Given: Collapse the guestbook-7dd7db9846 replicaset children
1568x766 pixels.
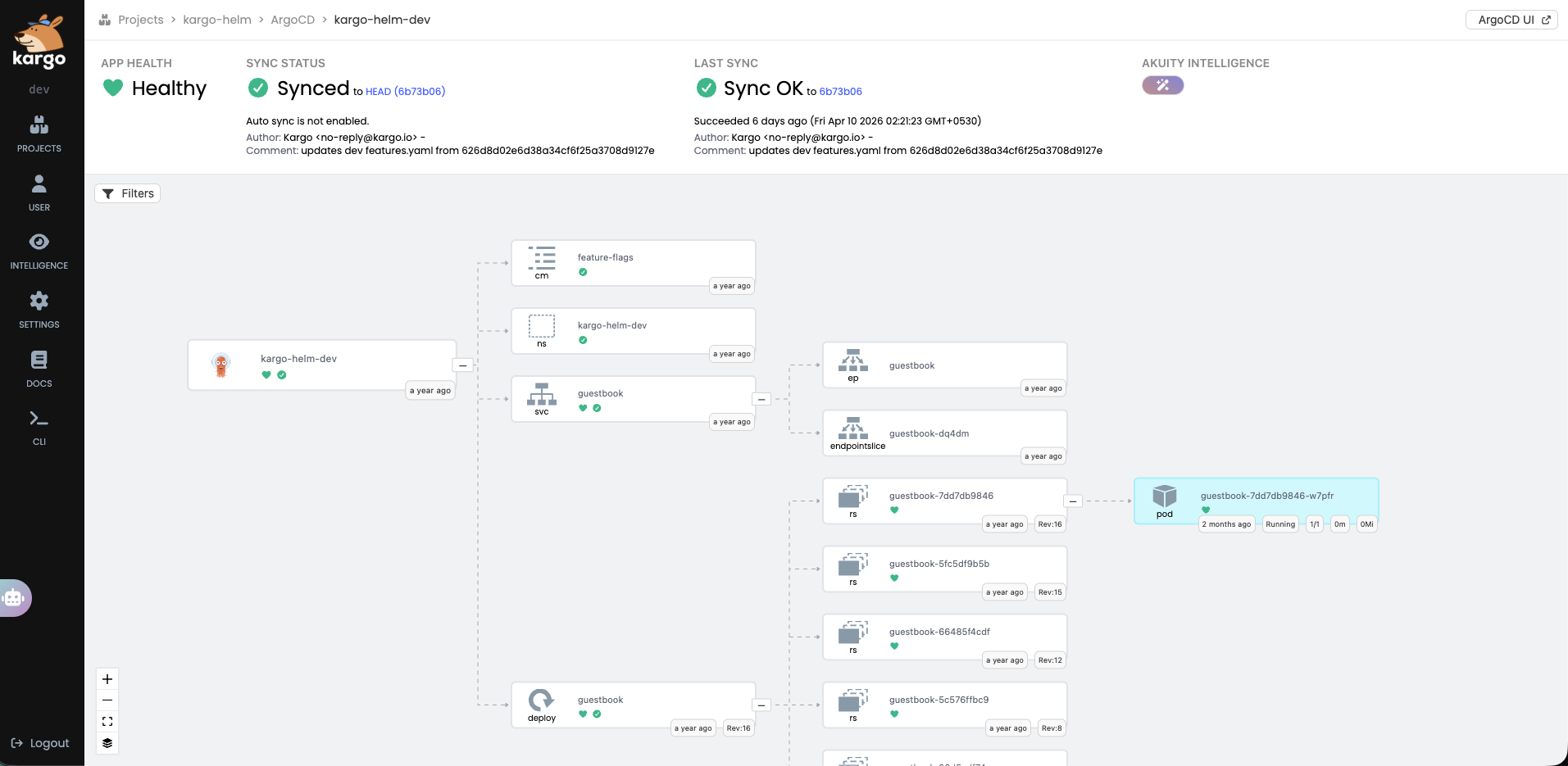Looking at the screenshot, I should pyautogui.click(x=1073, y=501).
